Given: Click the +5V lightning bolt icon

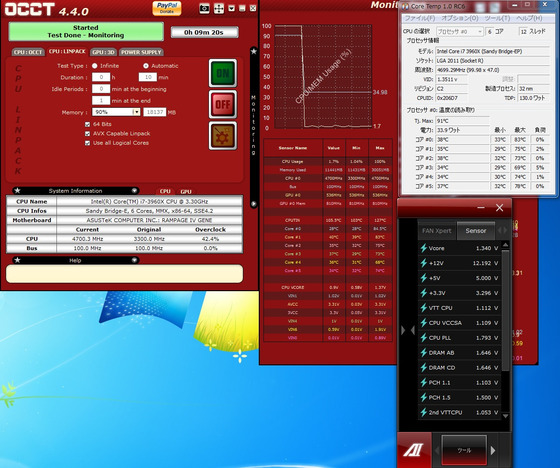Looking at the screenshot, I should [x=424, y=278].
